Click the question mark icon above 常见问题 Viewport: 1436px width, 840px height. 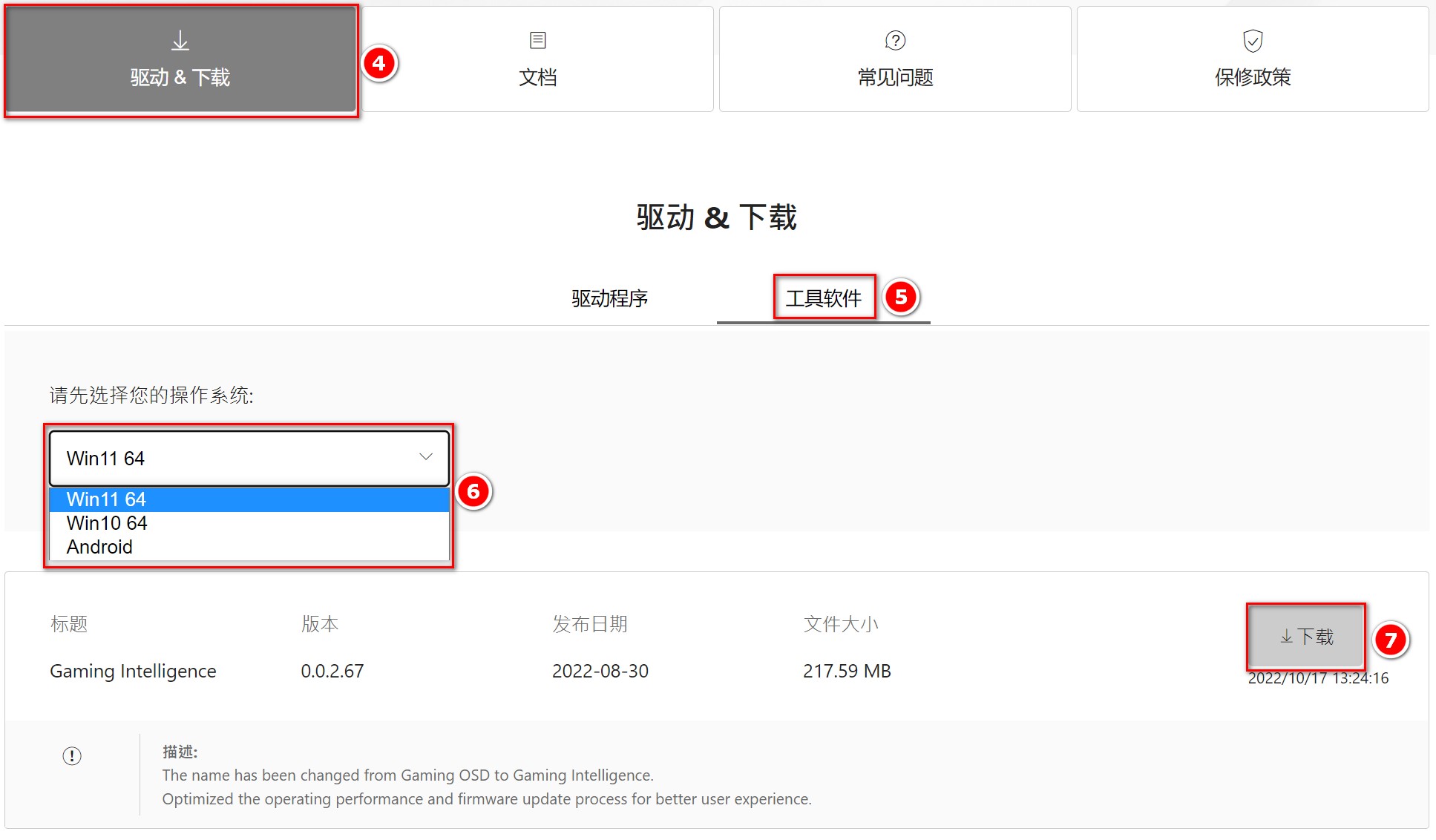point(896,40)
